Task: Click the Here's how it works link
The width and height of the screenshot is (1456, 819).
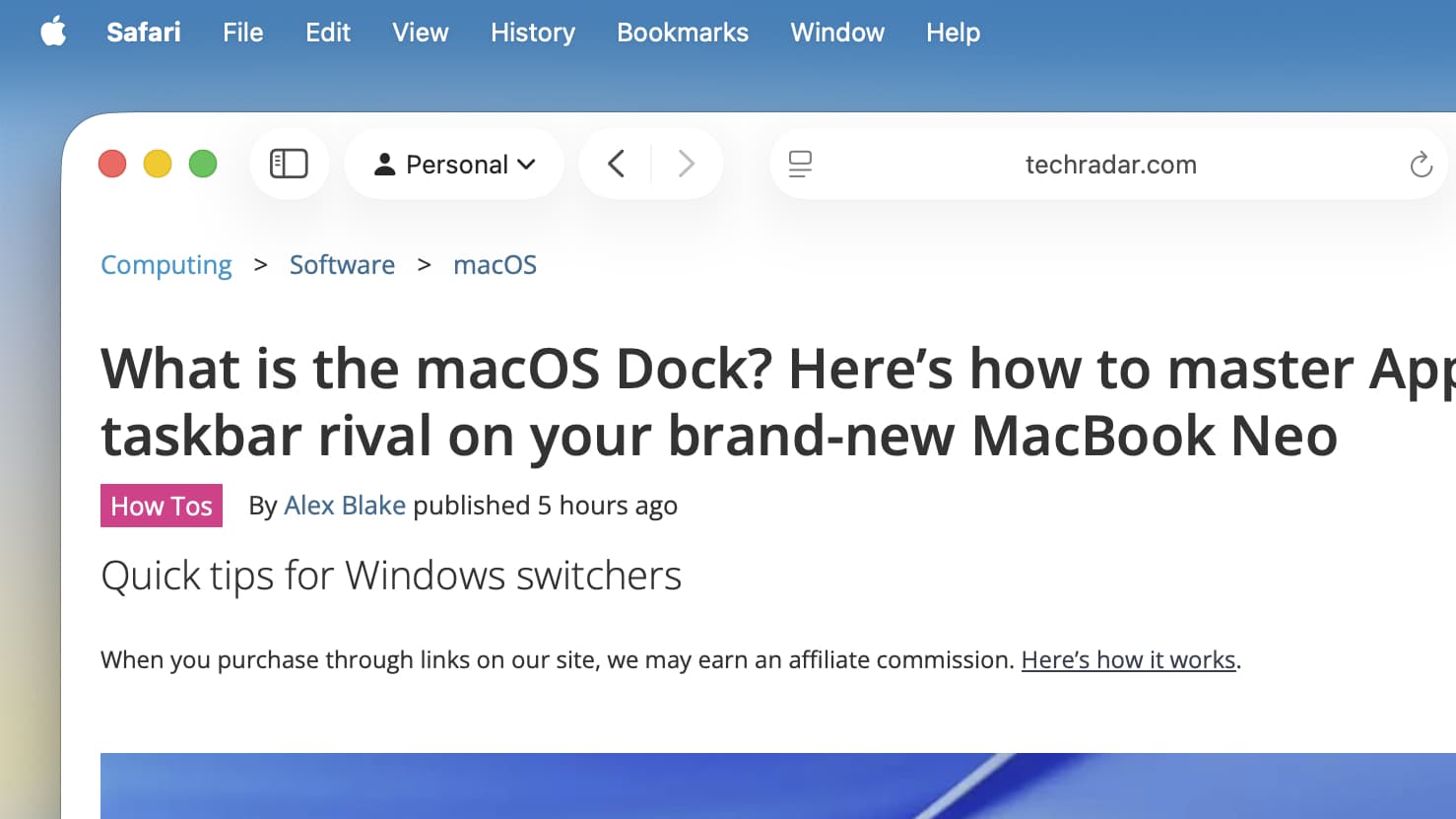Action: (1128, 659)
